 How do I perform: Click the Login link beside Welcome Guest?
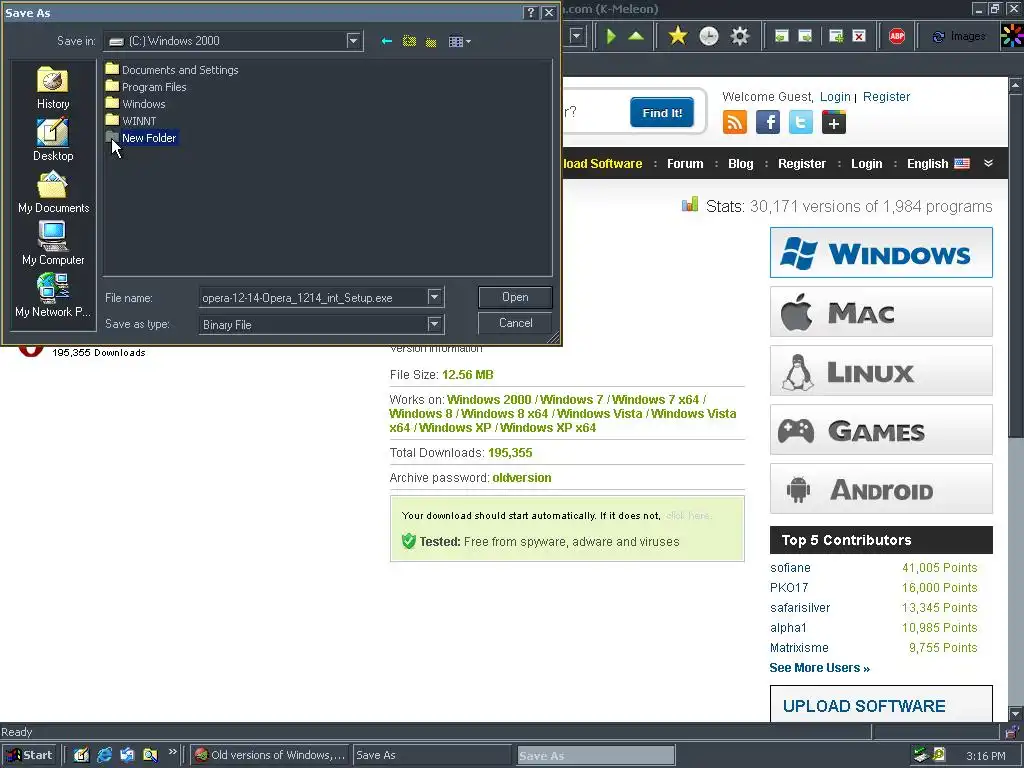[835, 97]
